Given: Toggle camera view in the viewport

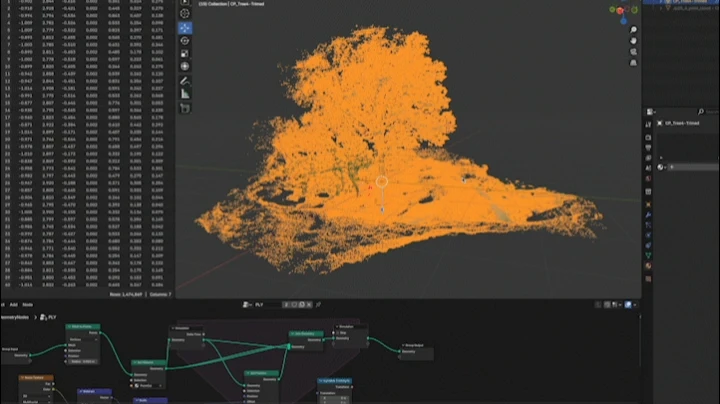Looking at the screenshot, I should (633, 52).
